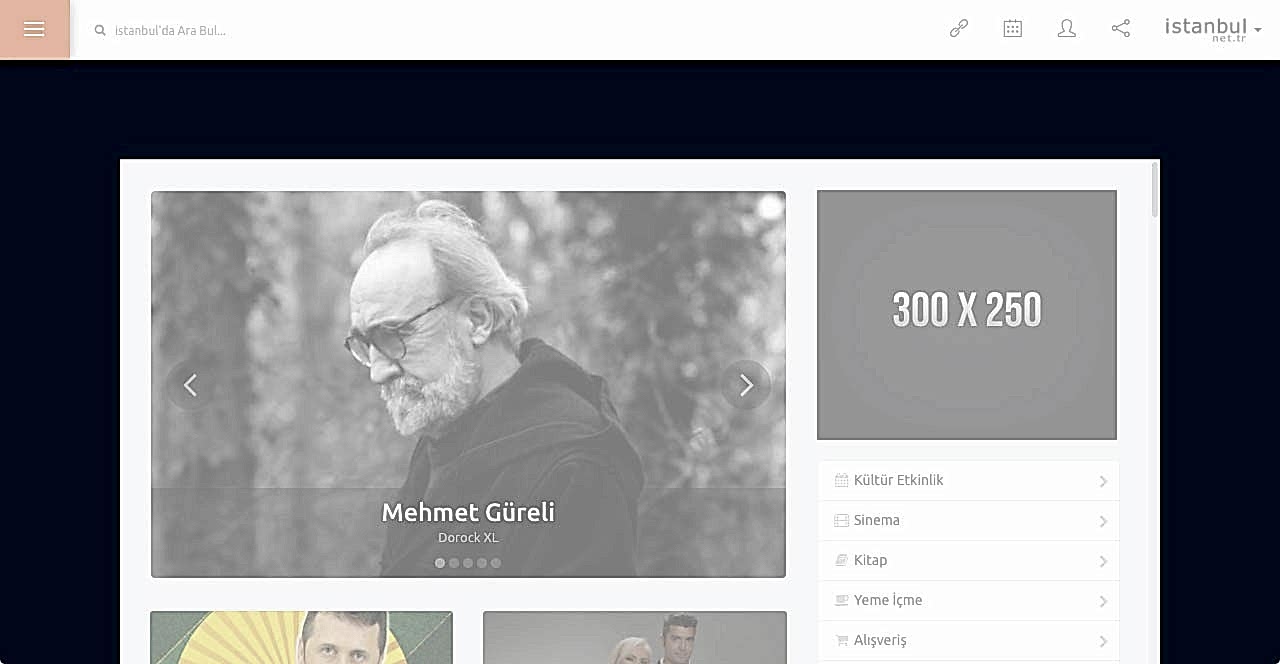Select the last carousel indicator dot
Viewport: 1280px width, 664px height.
click(496, 563)
